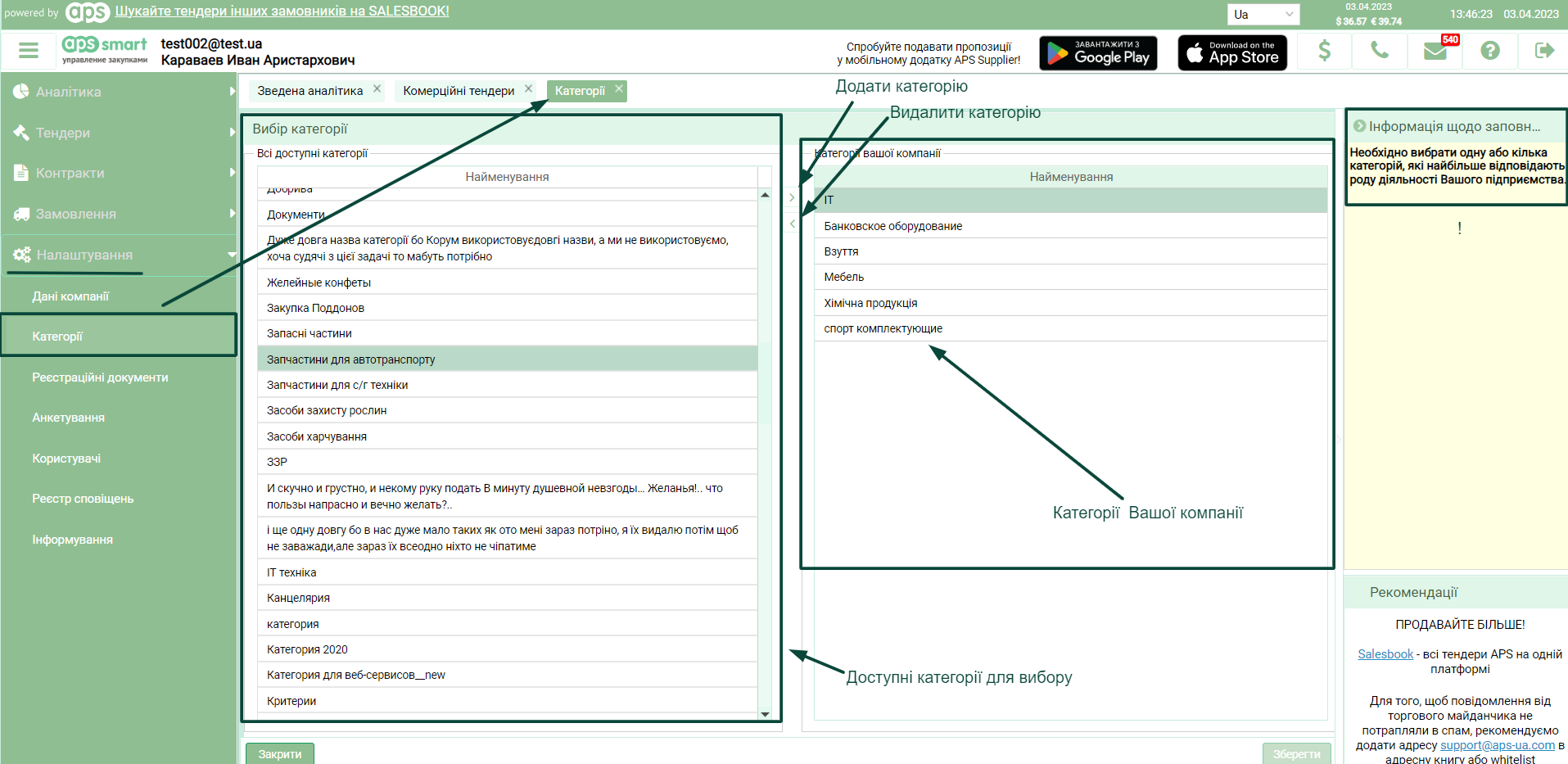Select Запчастини для с/г техніки category
This screenshot has width=1568, height=764.
click(508, 385)
